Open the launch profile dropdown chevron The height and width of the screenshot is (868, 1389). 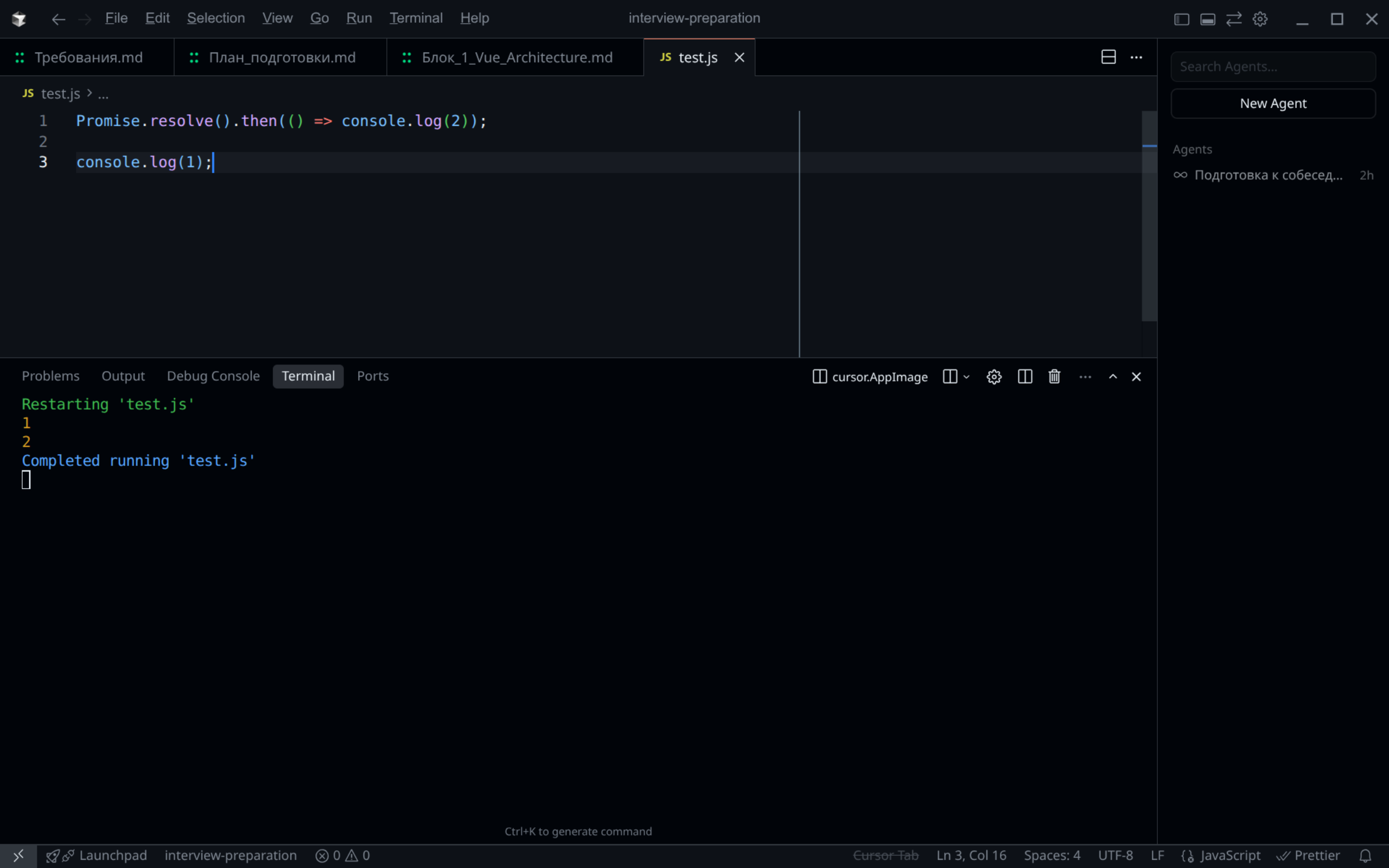[966, 376]
